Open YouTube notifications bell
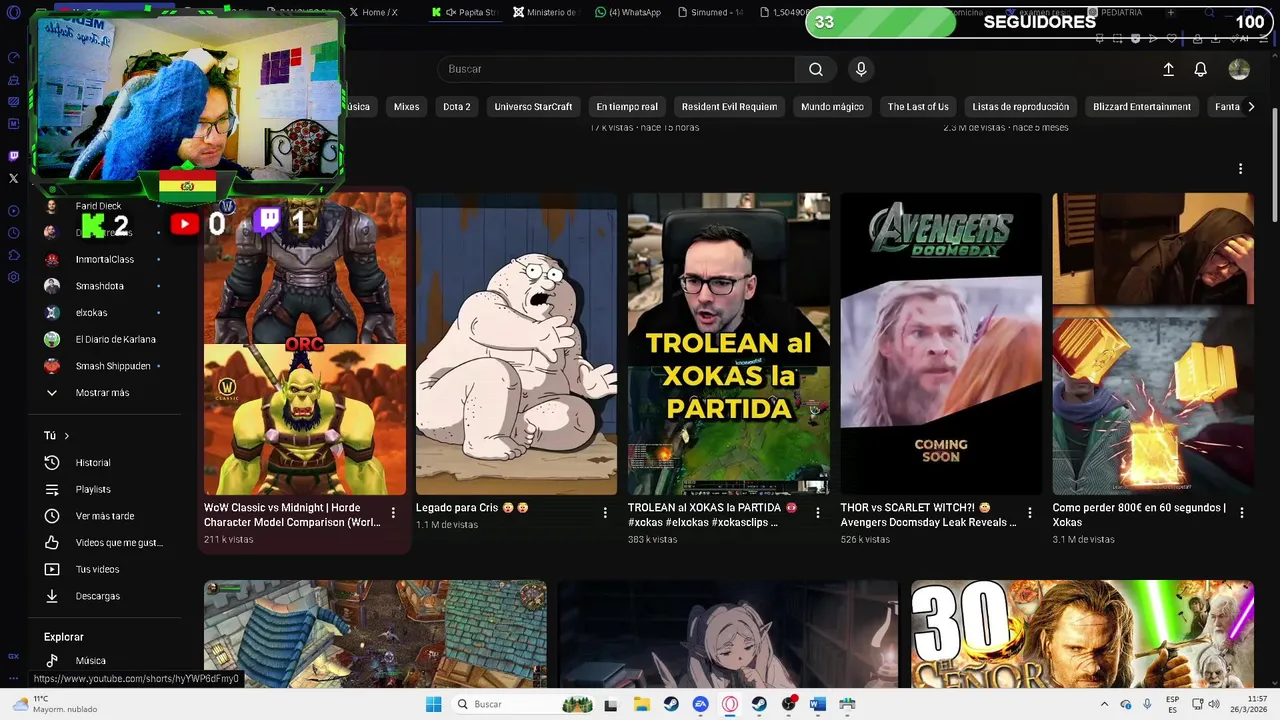Viewport: 1280px width, 720px height. [1201, 69]
